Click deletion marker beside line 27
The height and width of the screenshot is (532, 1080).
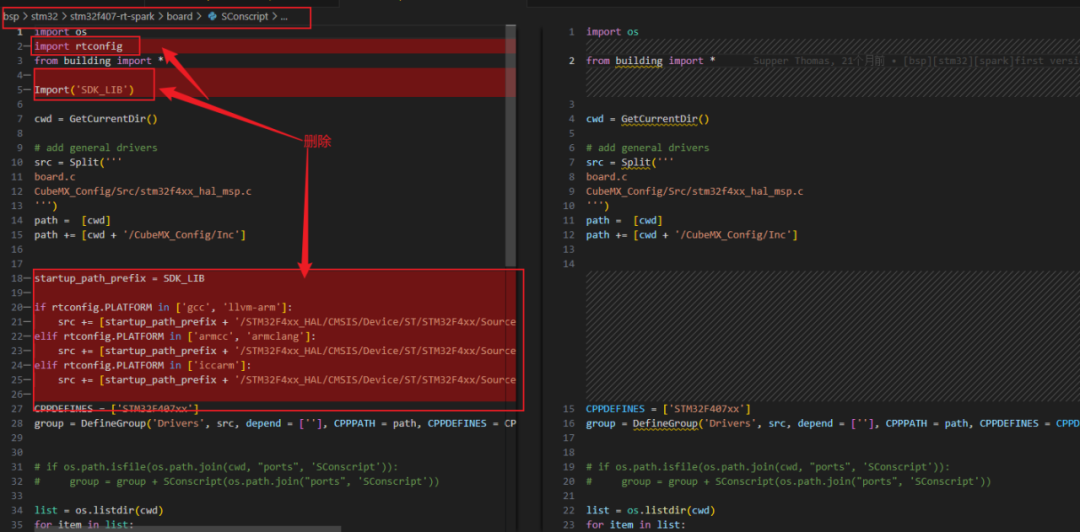click(x=27, y=409)
